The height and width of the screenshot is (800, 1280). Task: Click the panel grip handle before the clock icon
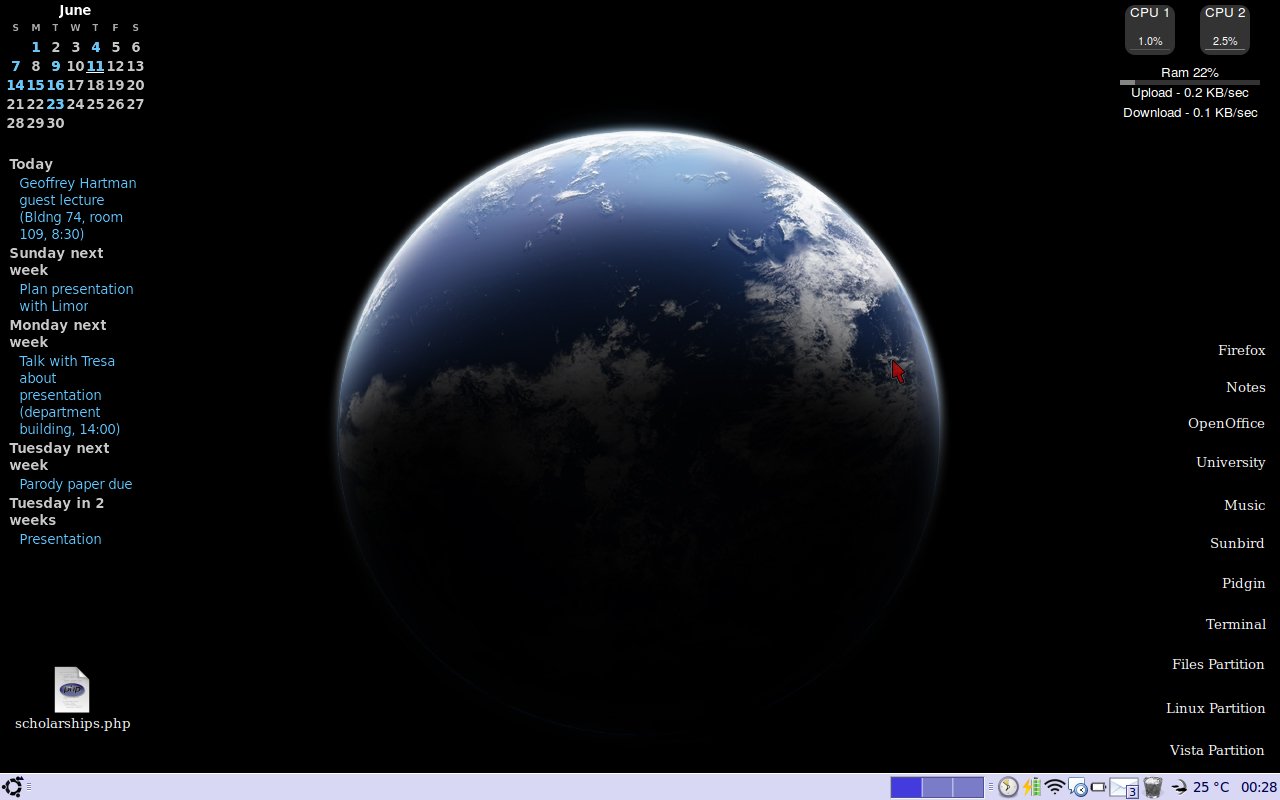pyautogui.click(x=990, y=787)
